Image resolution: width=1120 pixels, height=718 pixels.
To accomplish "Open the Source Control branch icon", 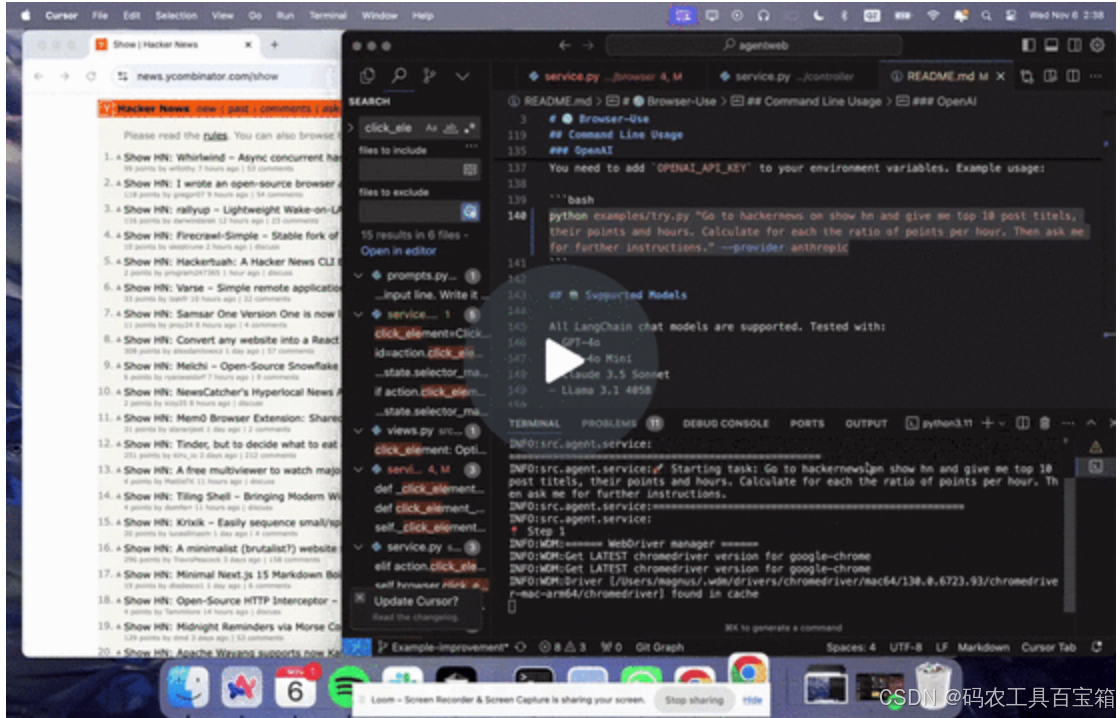I will [429, 76].
